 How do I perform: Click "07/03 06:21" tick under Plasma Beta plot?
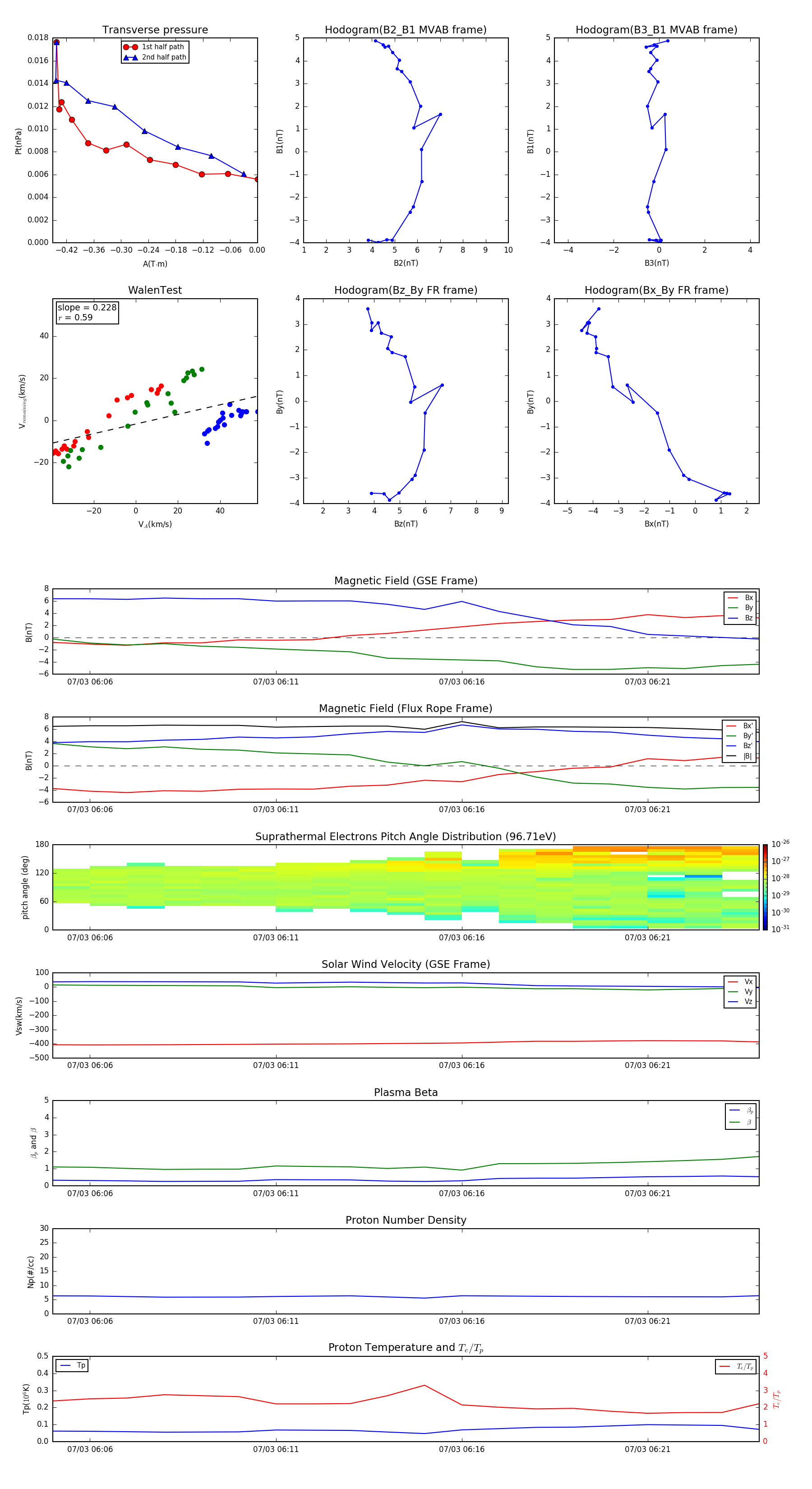point(647,1193)
